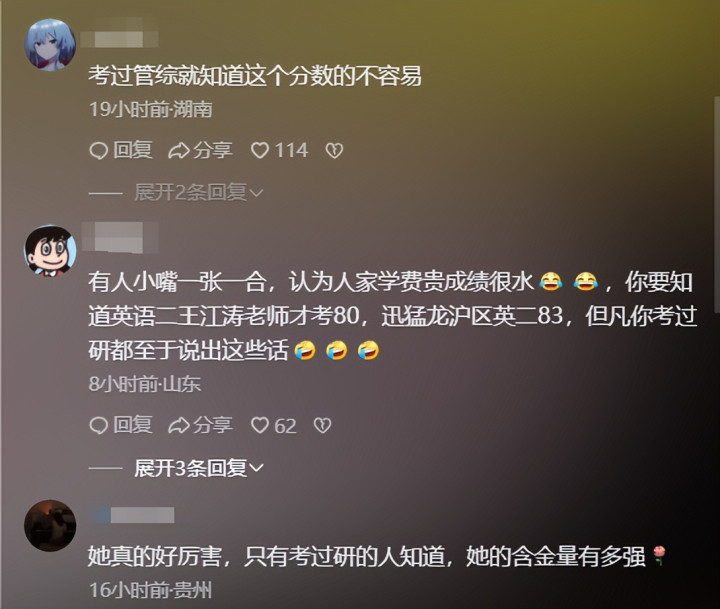Click reply bubble icon under Hunan comment
The image size is (720, 609).
[98, 151]
